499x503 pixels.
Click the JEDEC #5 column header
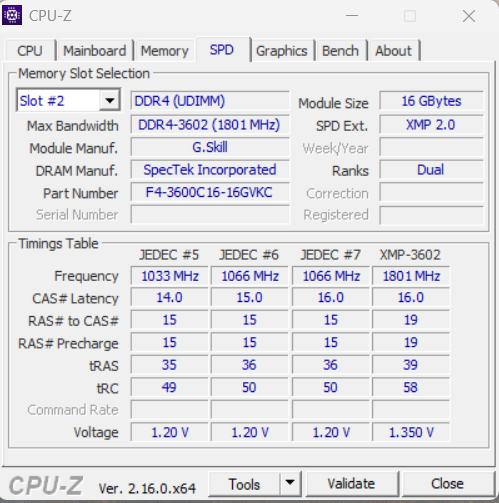(x=169, y=255)
